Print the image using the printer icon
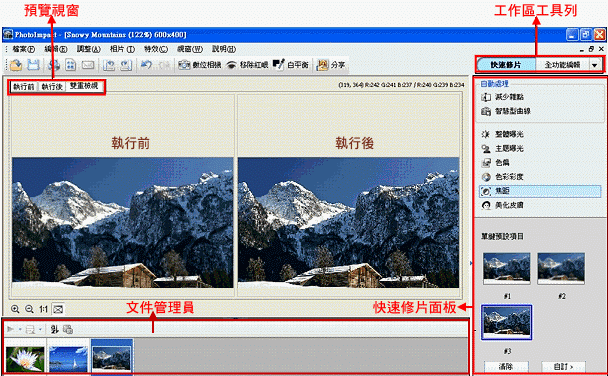The image size is (608, 376). pyautogui.click(x=54, y=65)
